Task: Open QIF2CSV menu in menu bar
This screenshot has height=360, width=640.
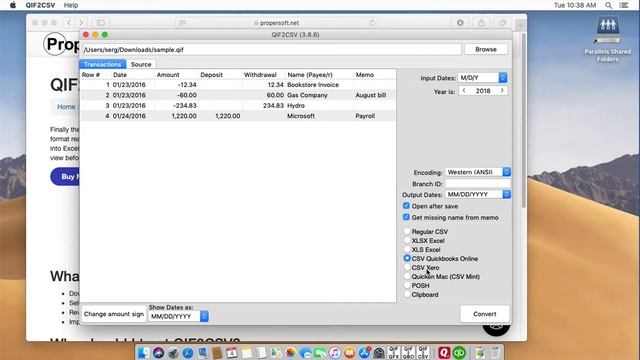Action: click(40, 5)
